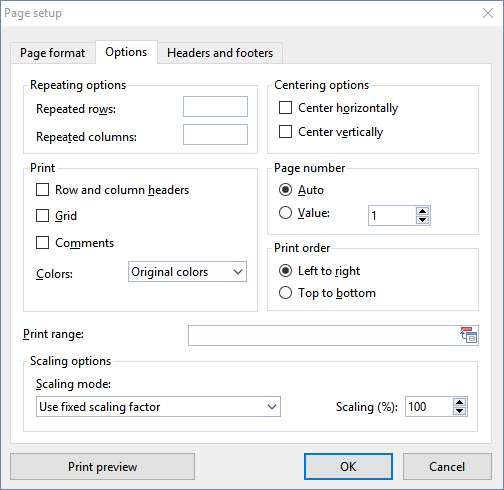Click the page number value field
Viewport: 504px width, 490px height.
pos(392,216)
